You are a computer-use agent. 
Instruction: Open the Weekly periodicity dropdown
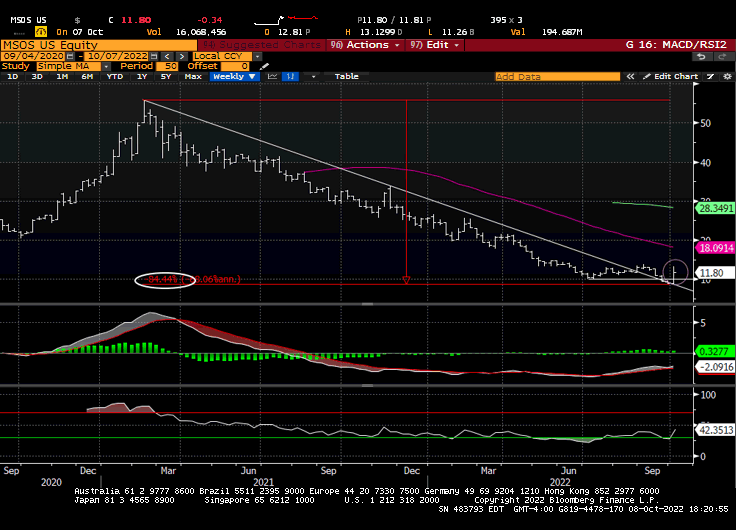[234, 77]
